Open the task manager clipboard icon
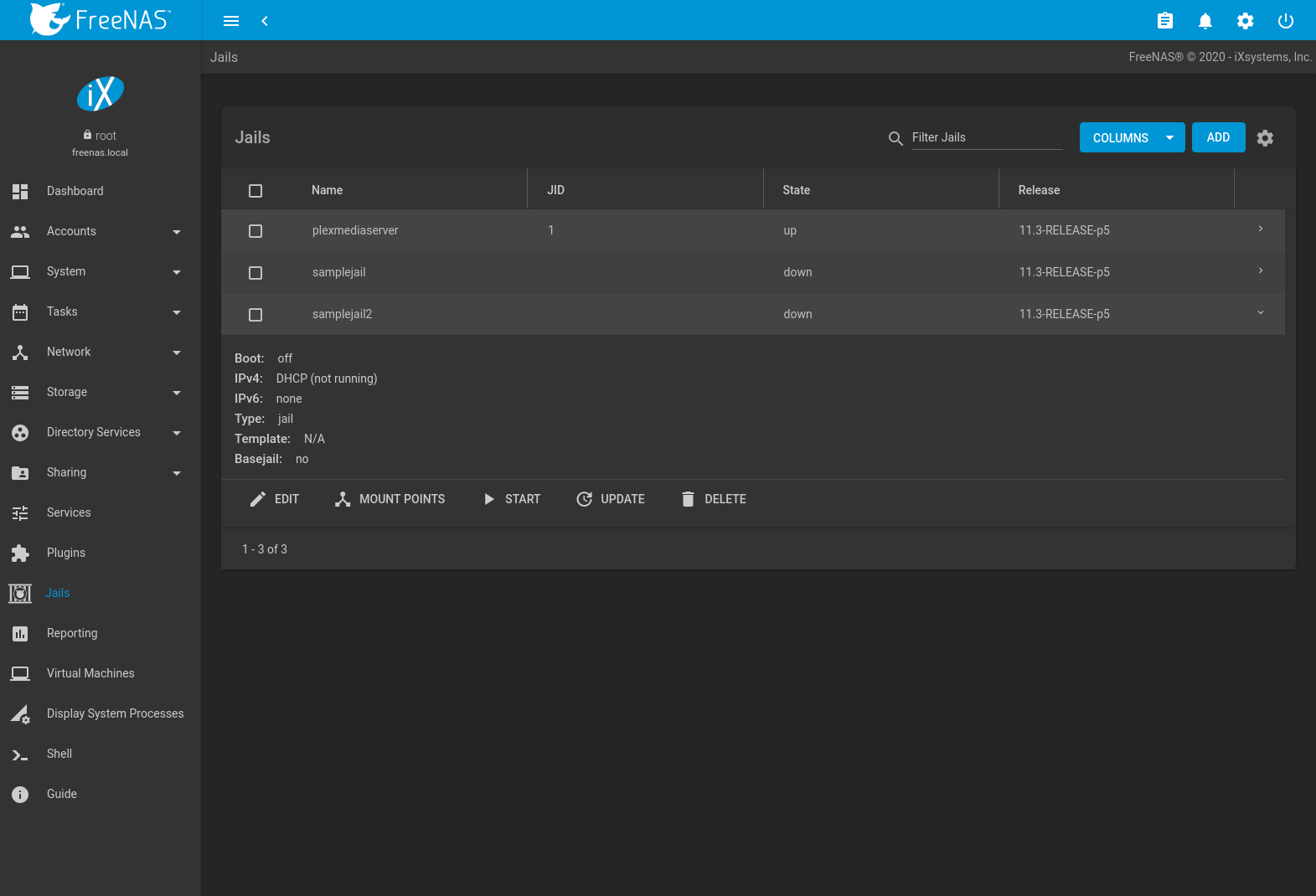This screenshot has height=896, width=1316. [x=1164, y=21]
